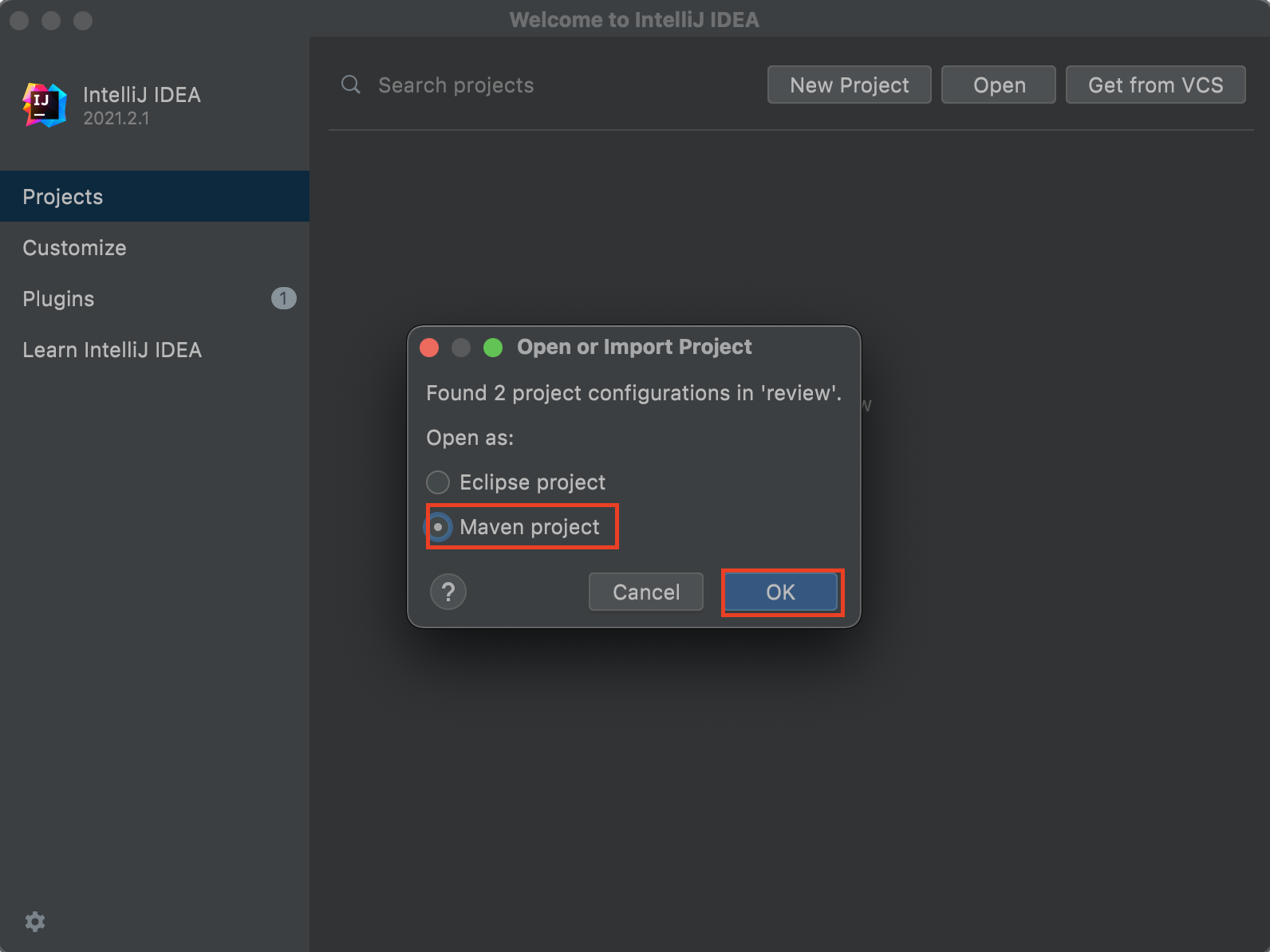This screenshot has height=952, width=1270.
Task: Click the 'Welcome to IntelliJ IDEA' window title
Action: [x=634, y=19]
